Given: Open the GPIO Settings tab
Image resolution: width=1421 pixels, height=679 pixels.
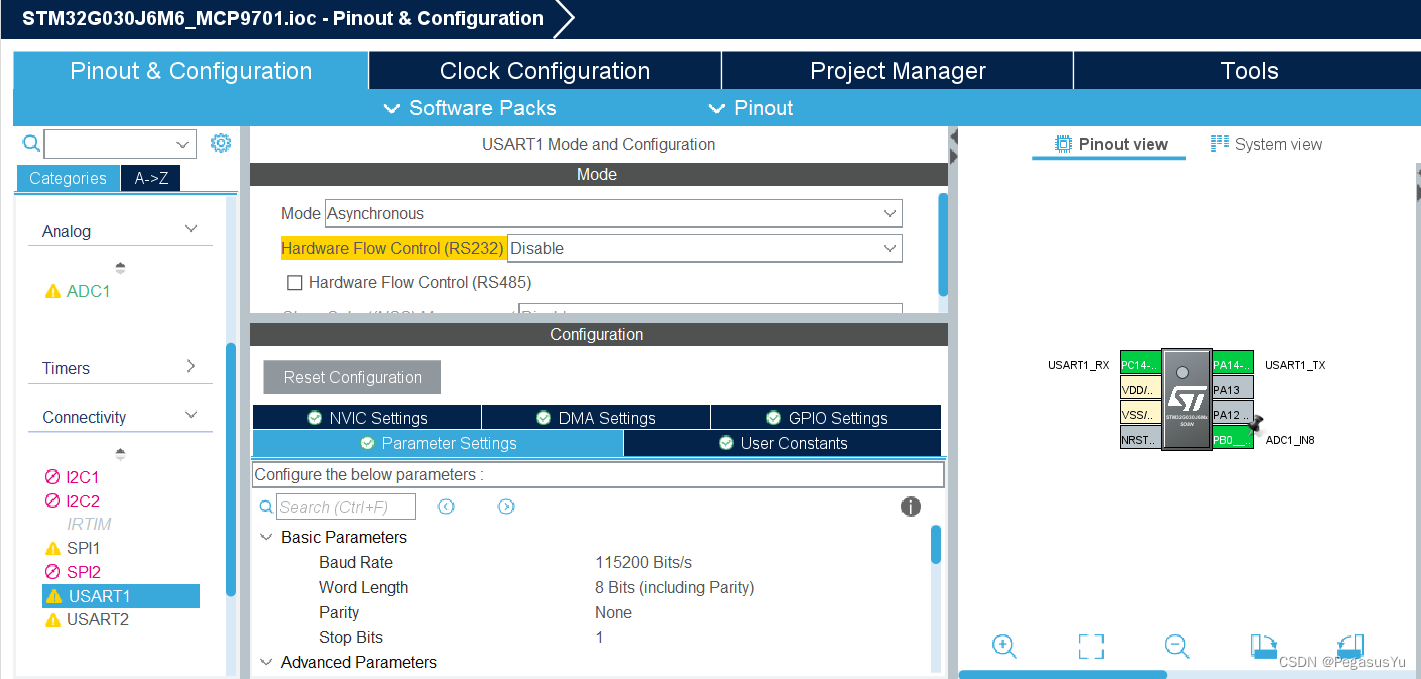Looking at the screenshot, I should [x=826, y=418].
